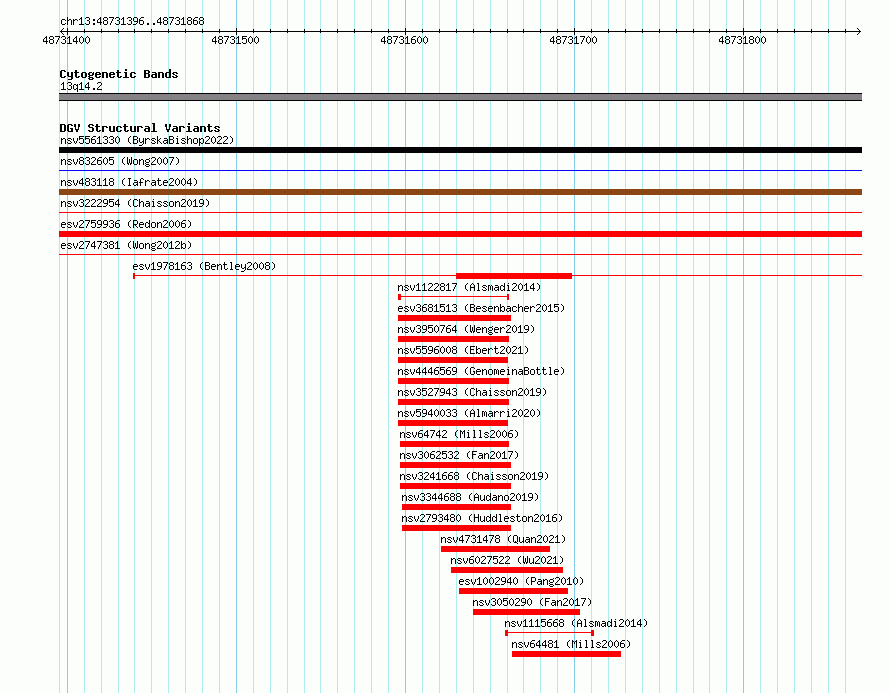Click nsv2793480 (Huddleston2016) label
Screen dimensions: 890x693
(x=482, y=518)
